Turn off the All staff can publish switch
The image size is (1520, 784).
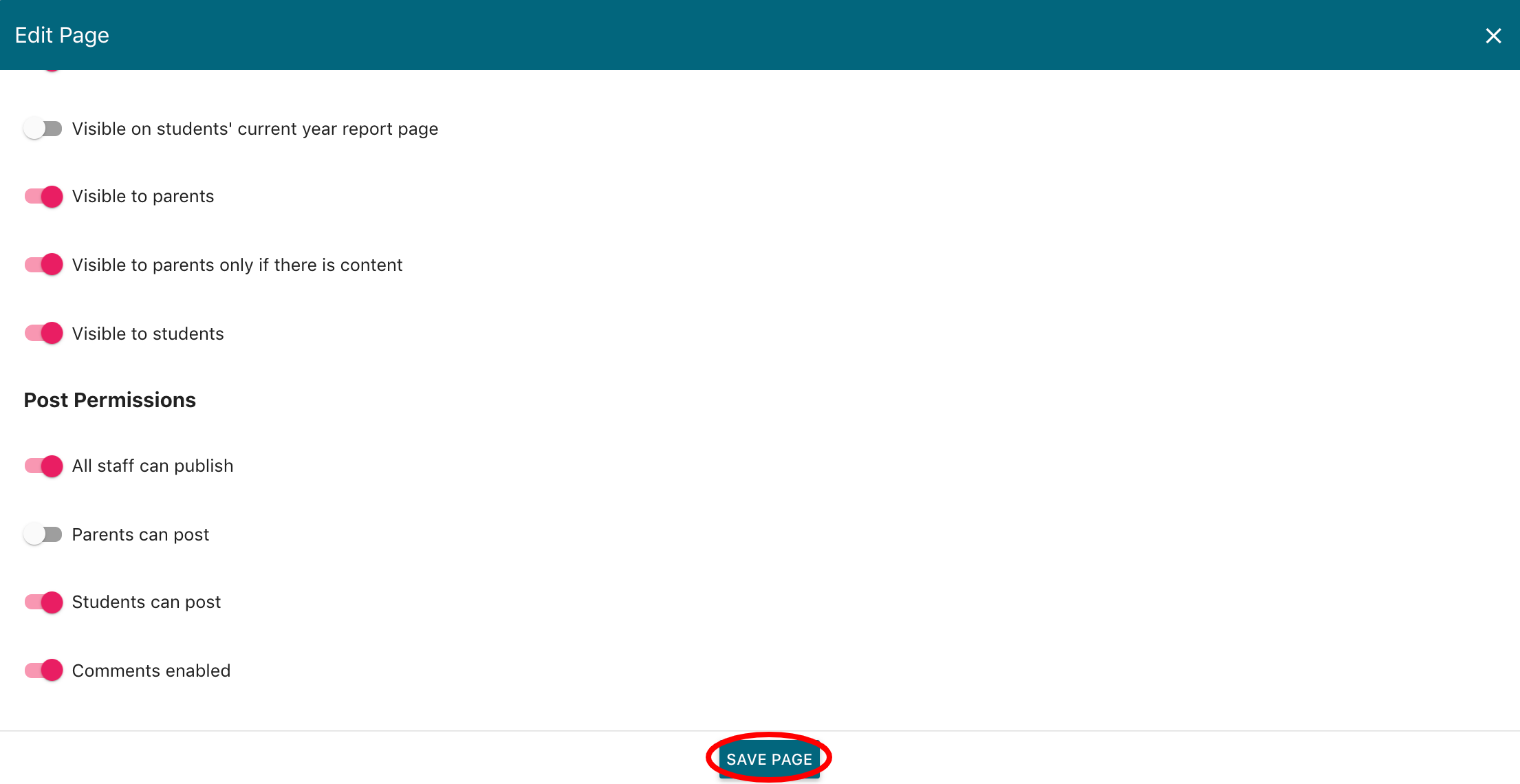[x=43, y=466]
